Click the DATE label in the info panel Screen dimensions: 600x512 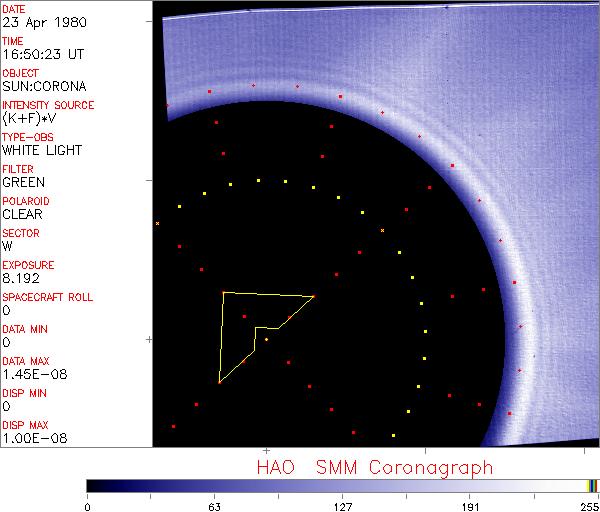click(x=14, y=8)
